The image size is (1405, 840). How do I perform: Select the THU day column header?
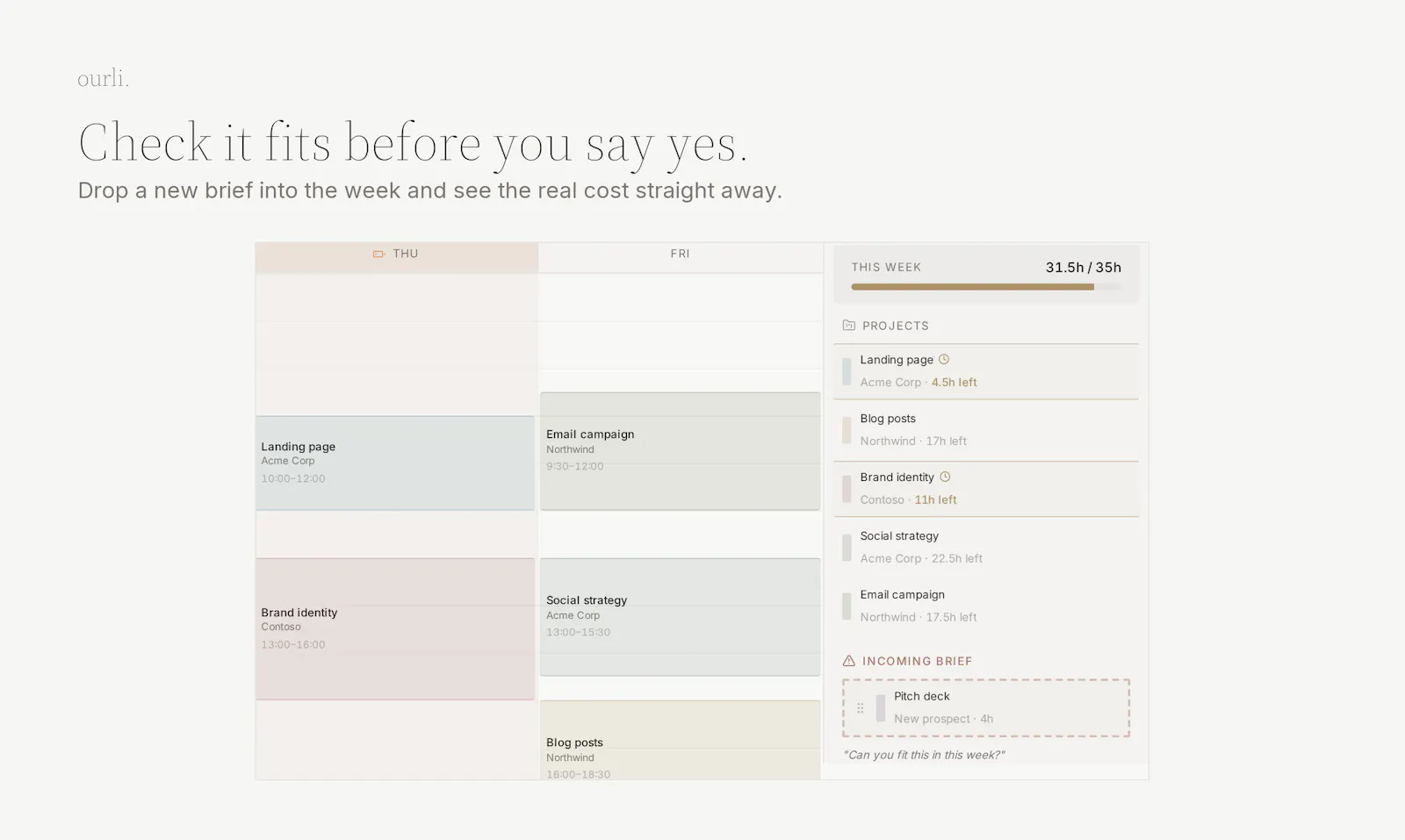click(x=397, y=258)
